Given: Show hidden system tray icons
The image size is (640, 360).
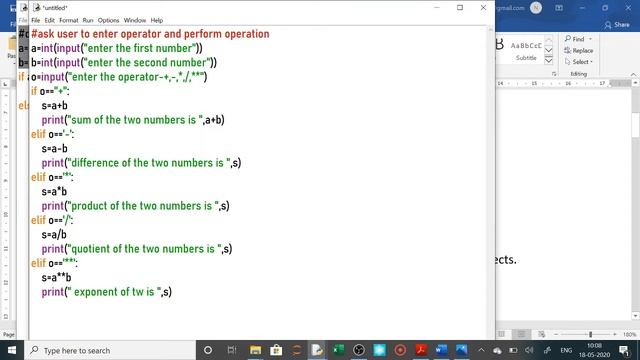Looking at the screenshot, I should pos(481,350).
